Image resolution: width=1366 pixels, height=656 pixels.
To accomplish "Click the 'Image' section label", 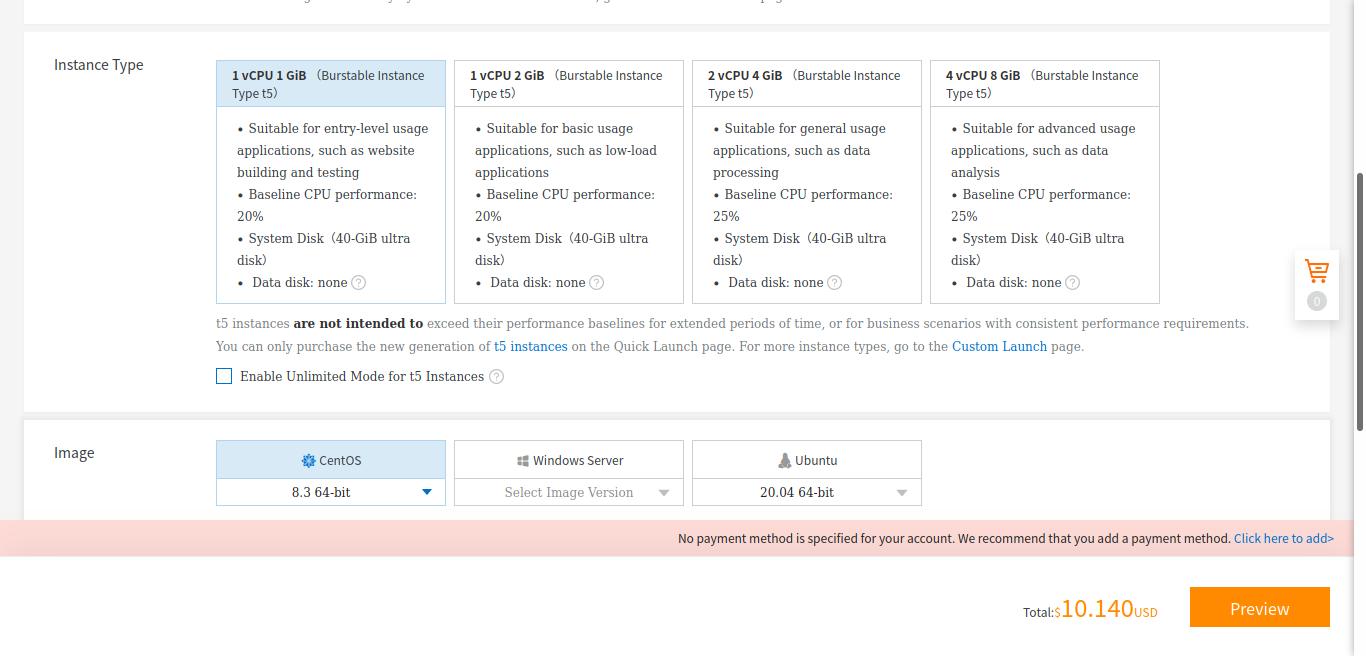I will (74, 453).
